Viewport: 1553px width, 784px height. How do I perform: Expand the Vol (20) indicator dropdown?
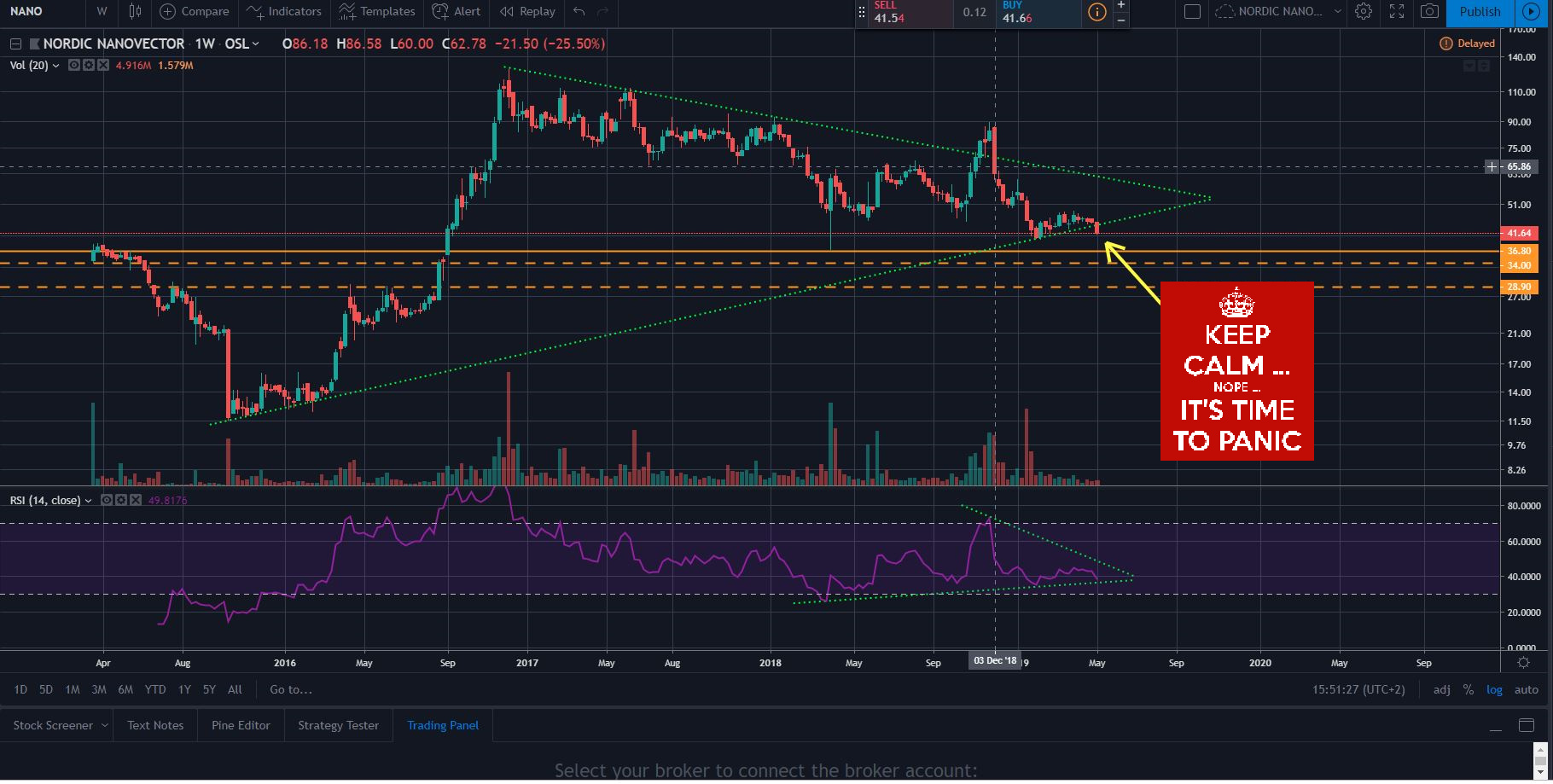[x=56, y=66]
